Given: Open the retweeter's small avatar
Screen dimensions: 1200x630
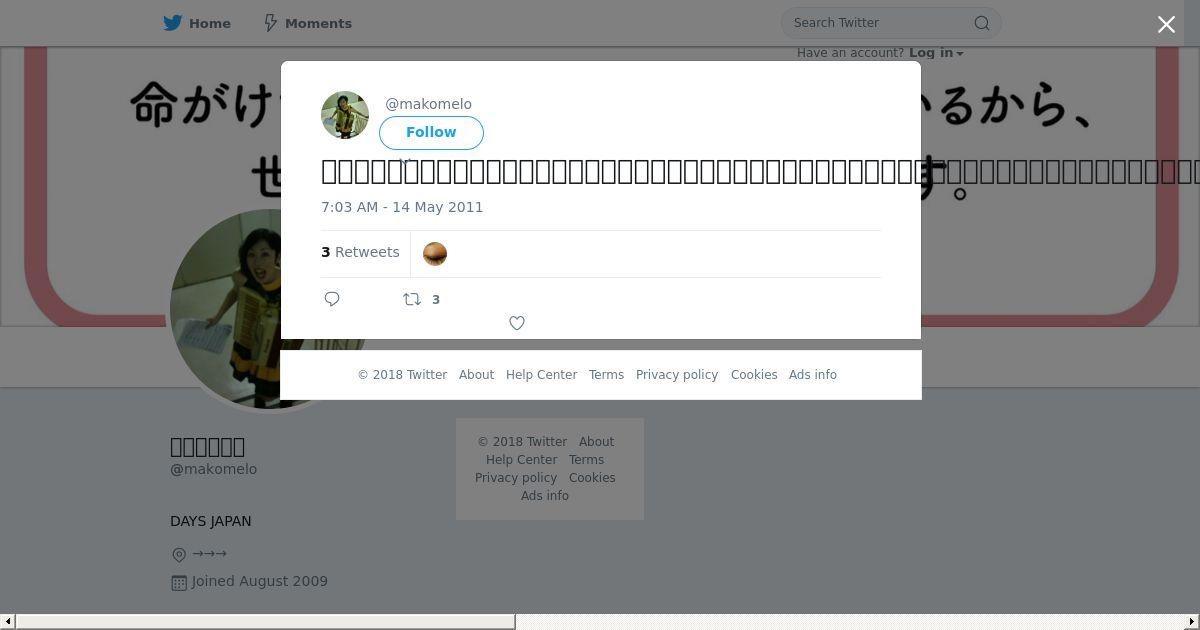Looking at the screenshot, I should click(x=435, y=254).
